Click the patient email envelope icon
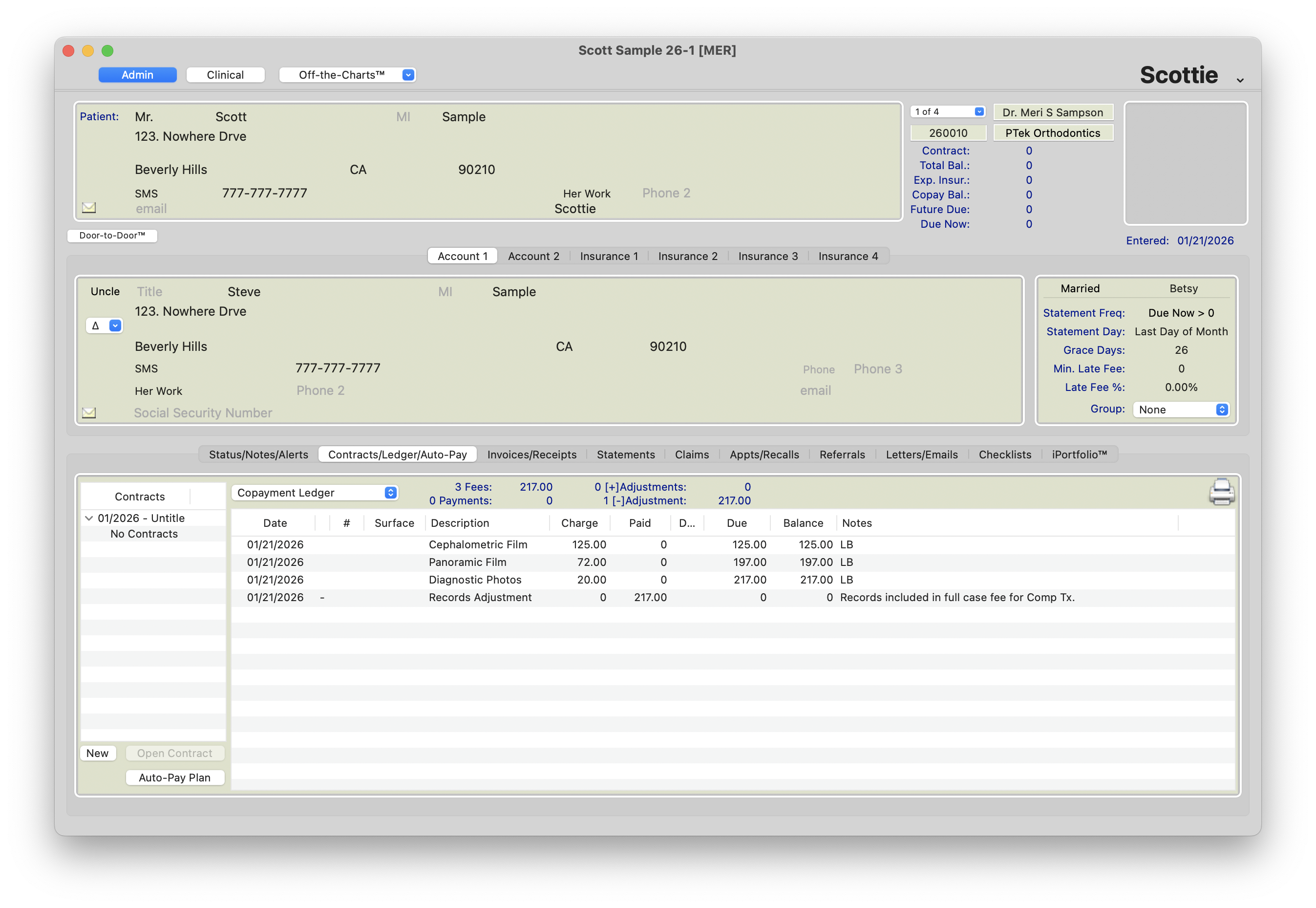This screenshot has height=908, width=1316. coord(89,208)
